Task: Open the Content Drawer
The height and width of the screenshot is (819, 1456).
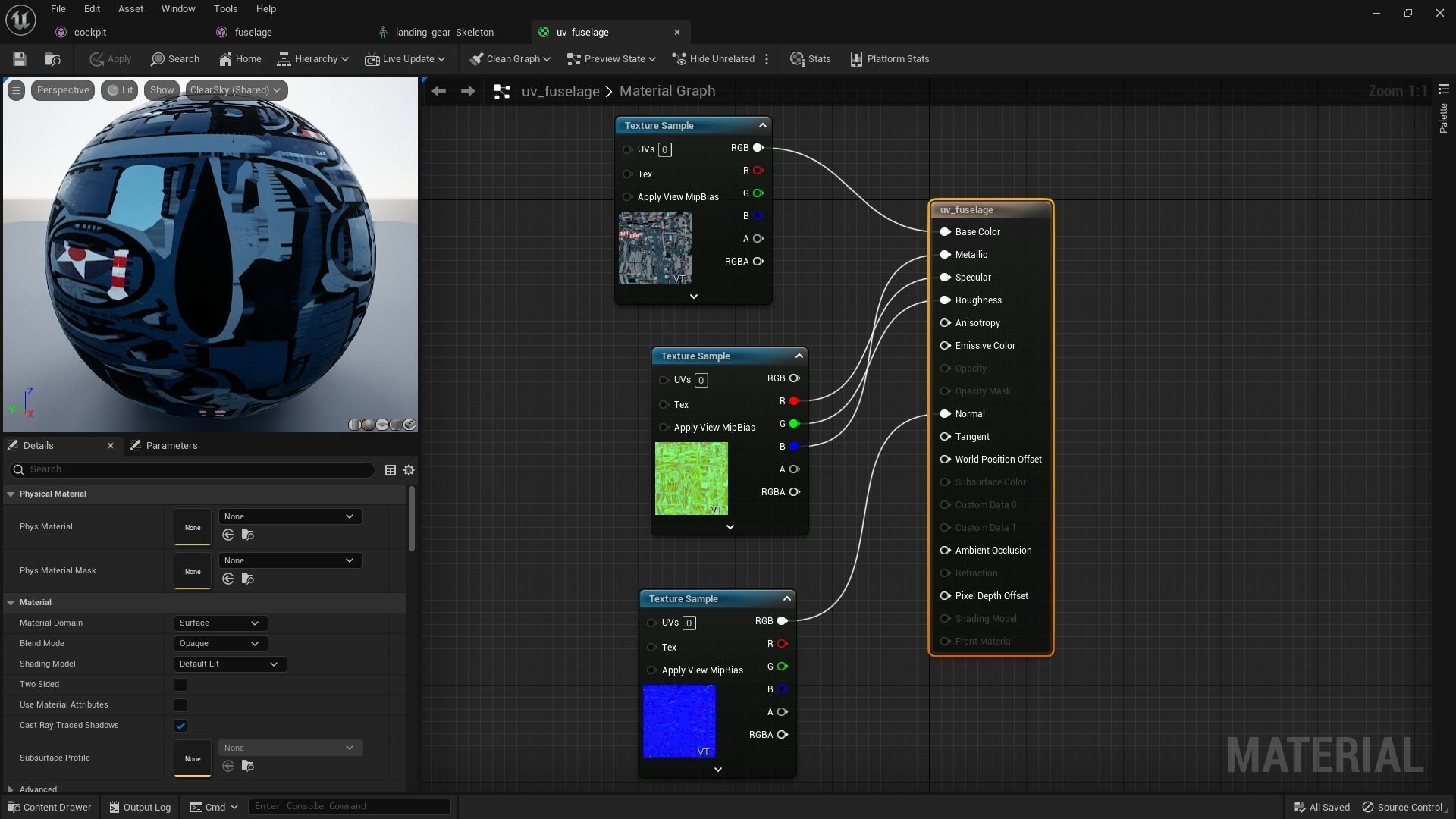Action: pyautogui.click(x=49, y=807)
